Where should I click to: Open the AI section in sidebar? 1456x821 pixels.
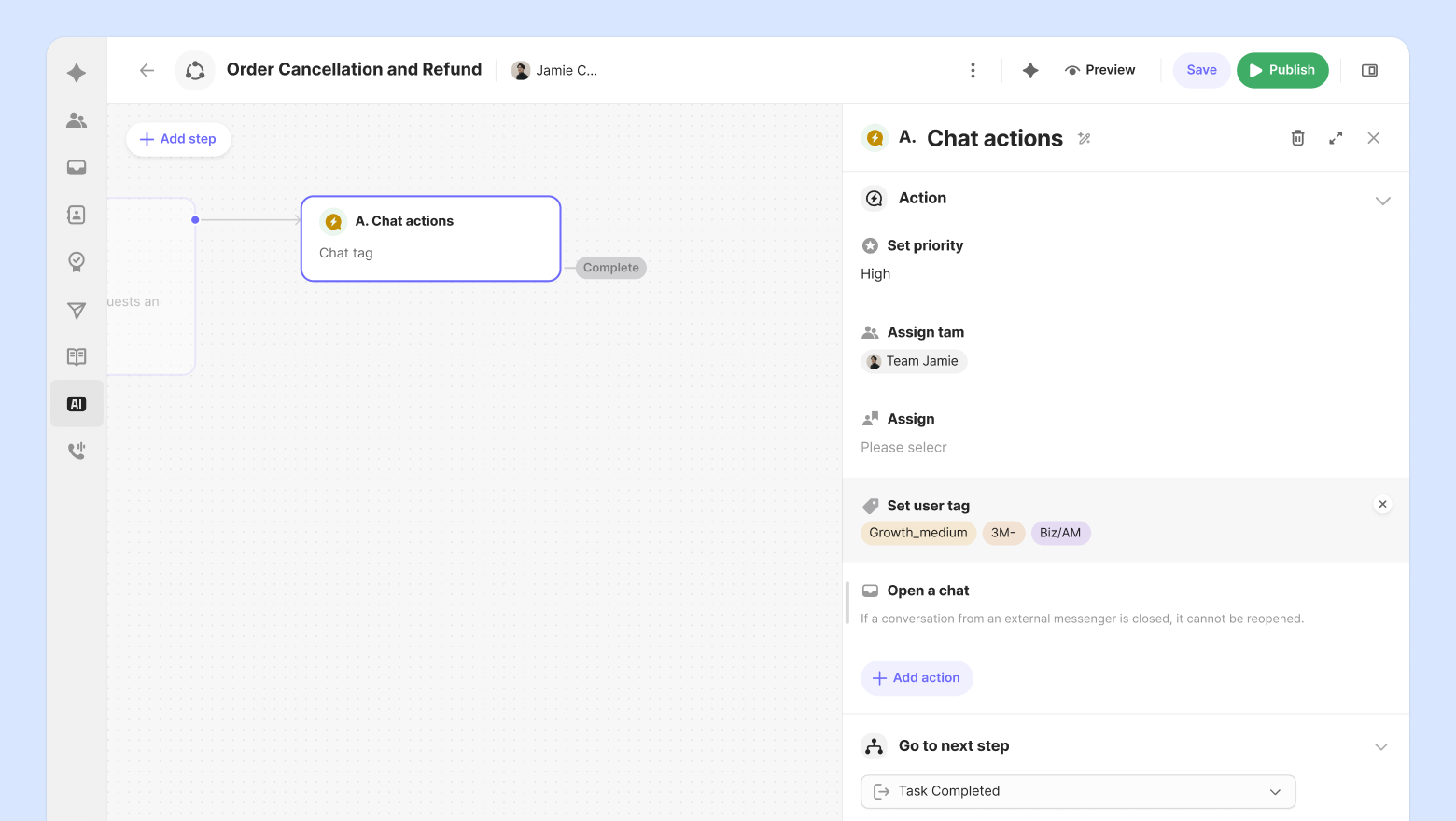pyautogui.click(x=77, y=404)
